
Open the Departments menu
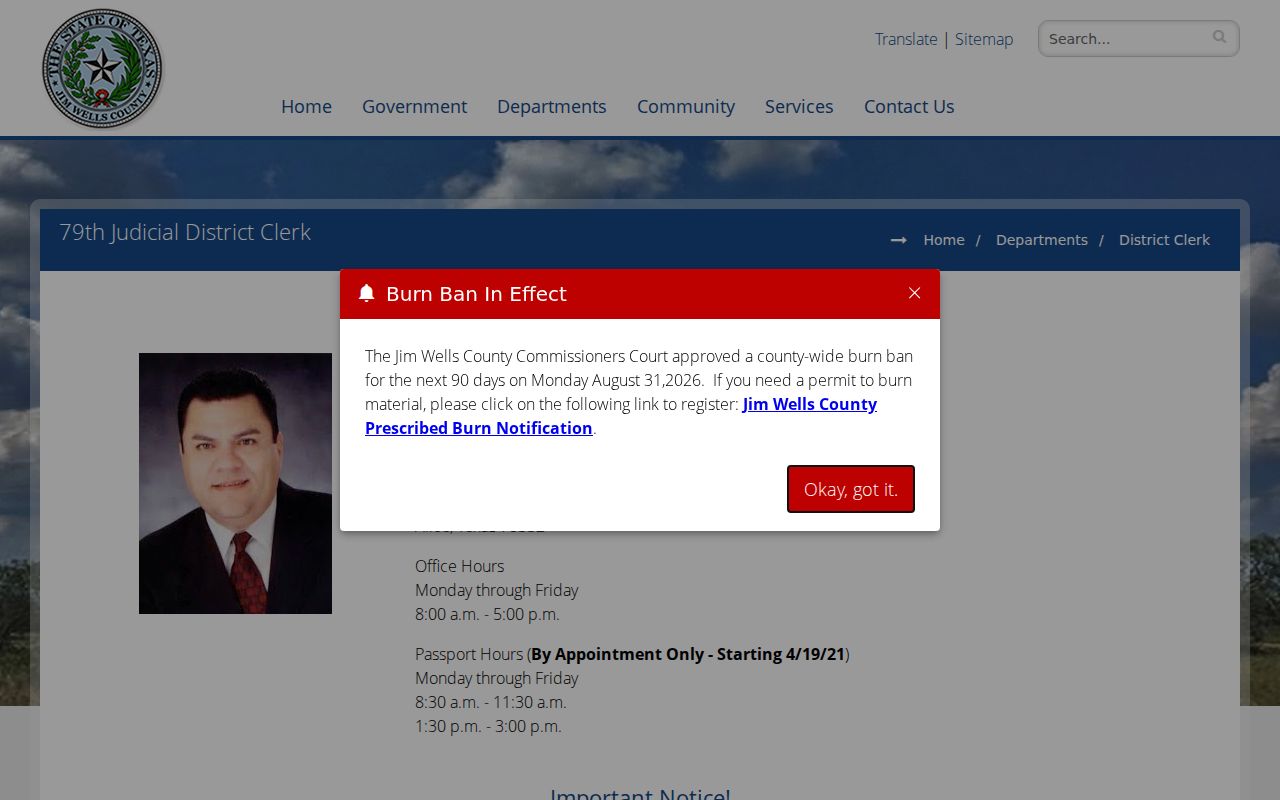point(552,106)
